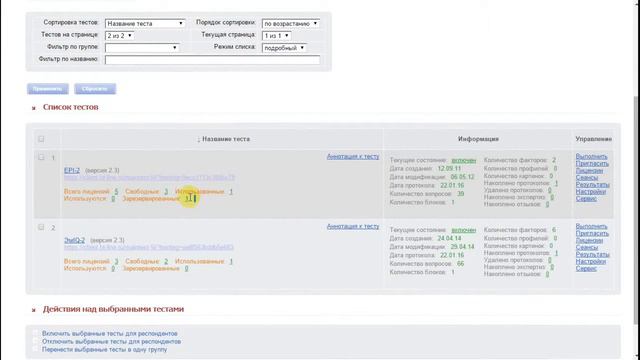Open the Сортировка тестов dropdown
The height and width of the screenshot is (360, 640).
[145, 24]
